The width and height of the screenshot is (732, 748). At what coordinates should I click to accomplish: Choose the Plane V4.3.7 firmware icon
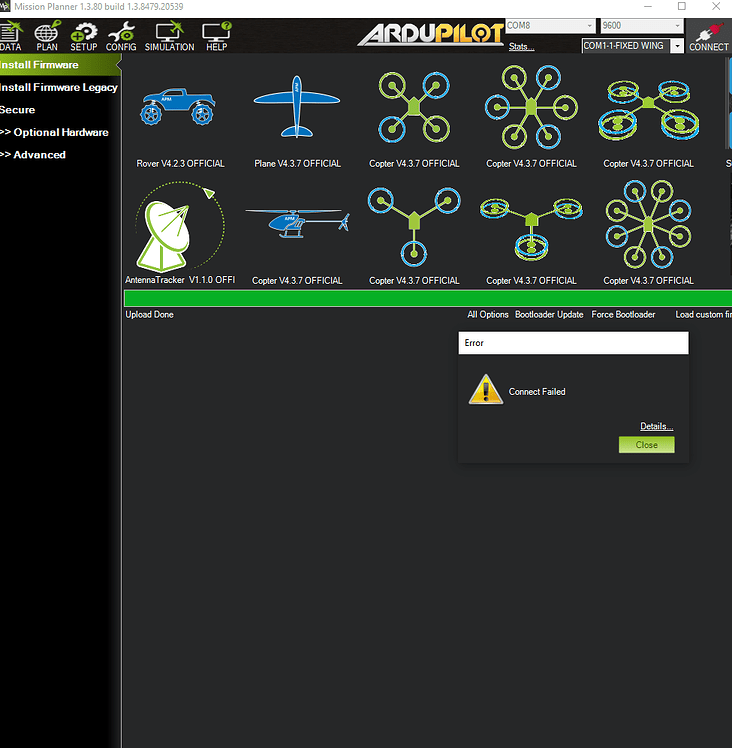[x=297, y=107]
